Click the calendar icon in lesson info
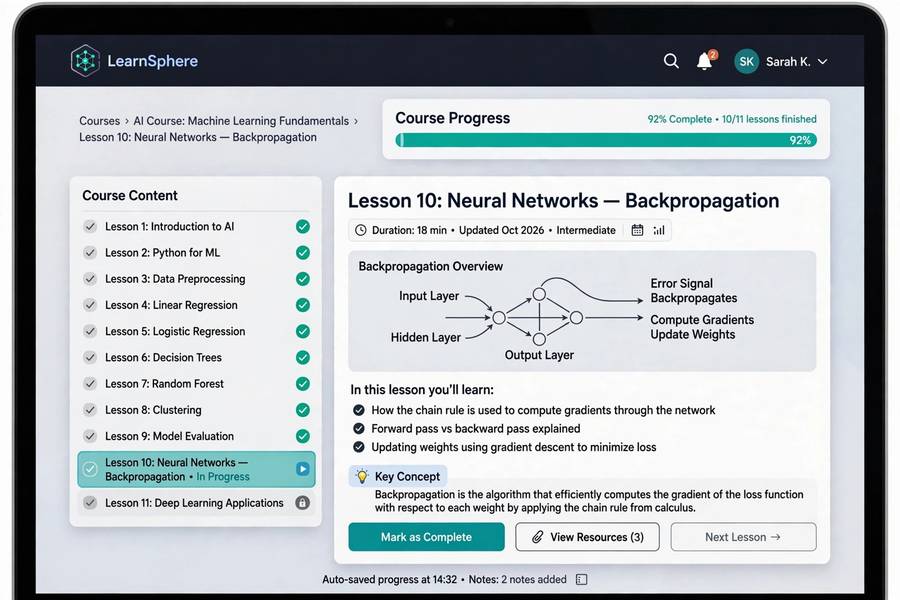900x600 pixels. click(x=637, y=230)
